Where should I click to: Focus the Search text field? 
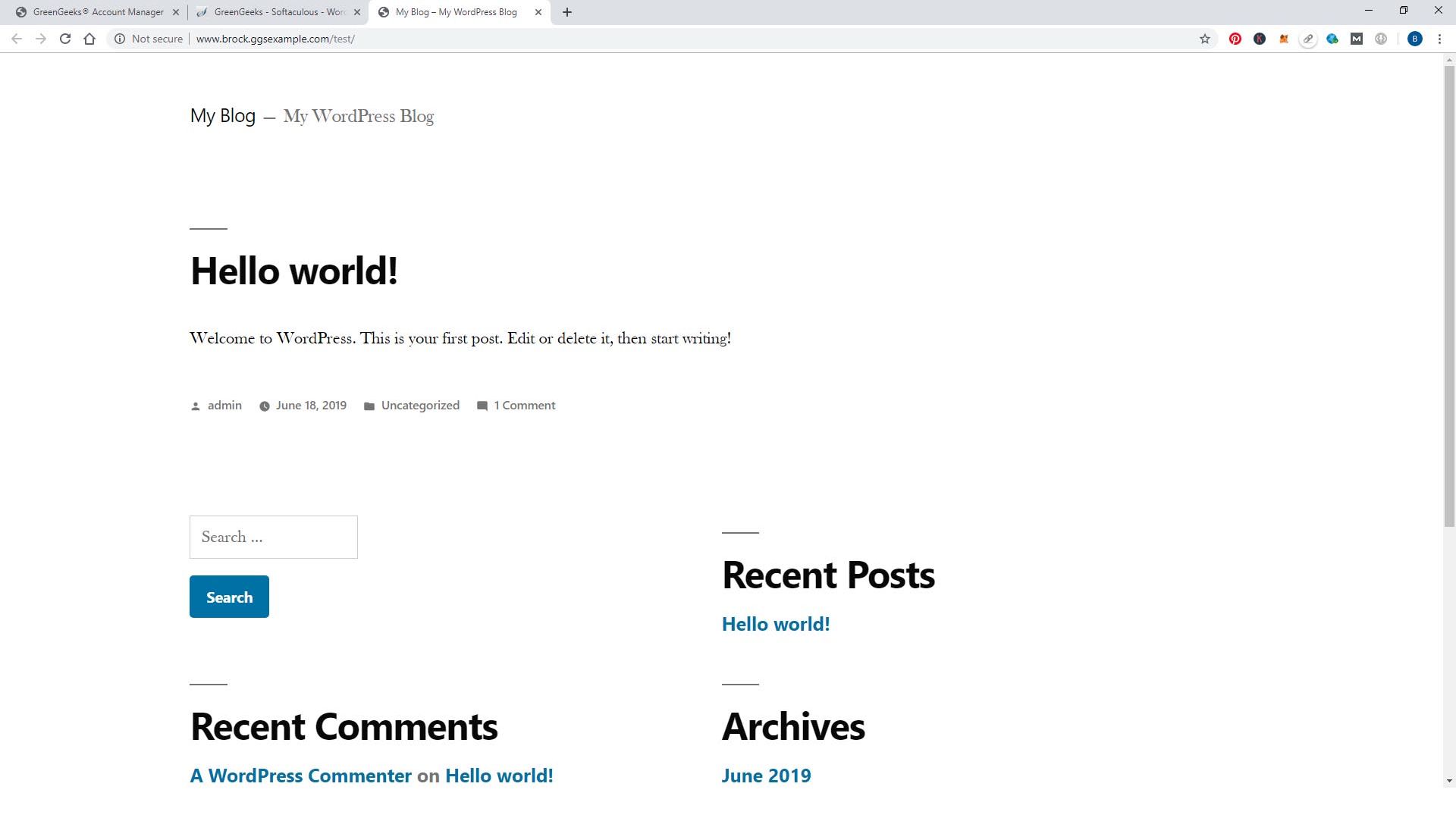[x=273, y=537]
